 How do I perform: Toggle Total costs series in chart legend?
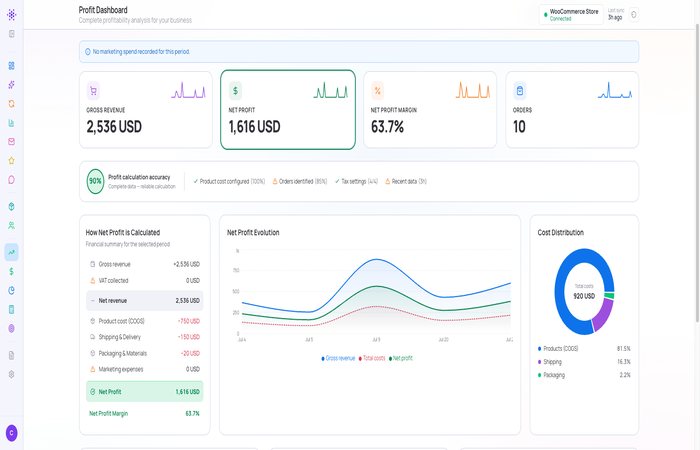click(372, 358)
